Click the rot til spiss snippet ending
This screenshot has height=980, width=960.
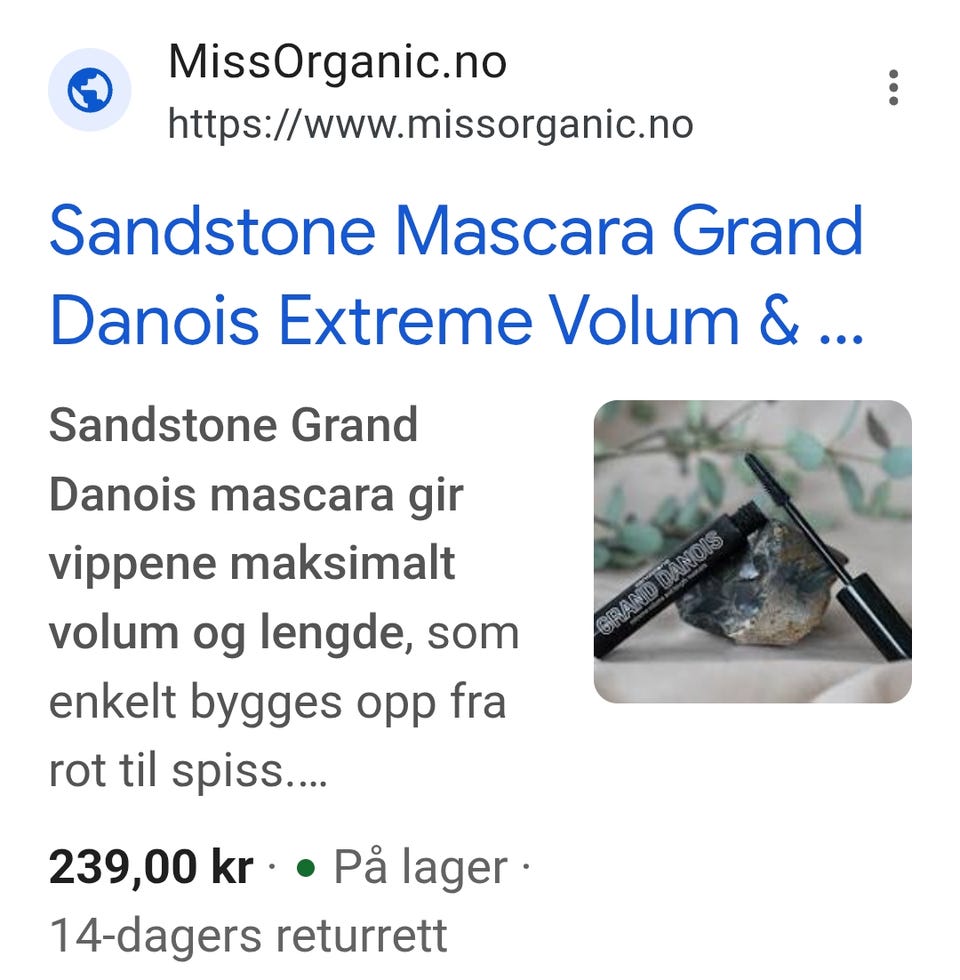tap(188, 771)
